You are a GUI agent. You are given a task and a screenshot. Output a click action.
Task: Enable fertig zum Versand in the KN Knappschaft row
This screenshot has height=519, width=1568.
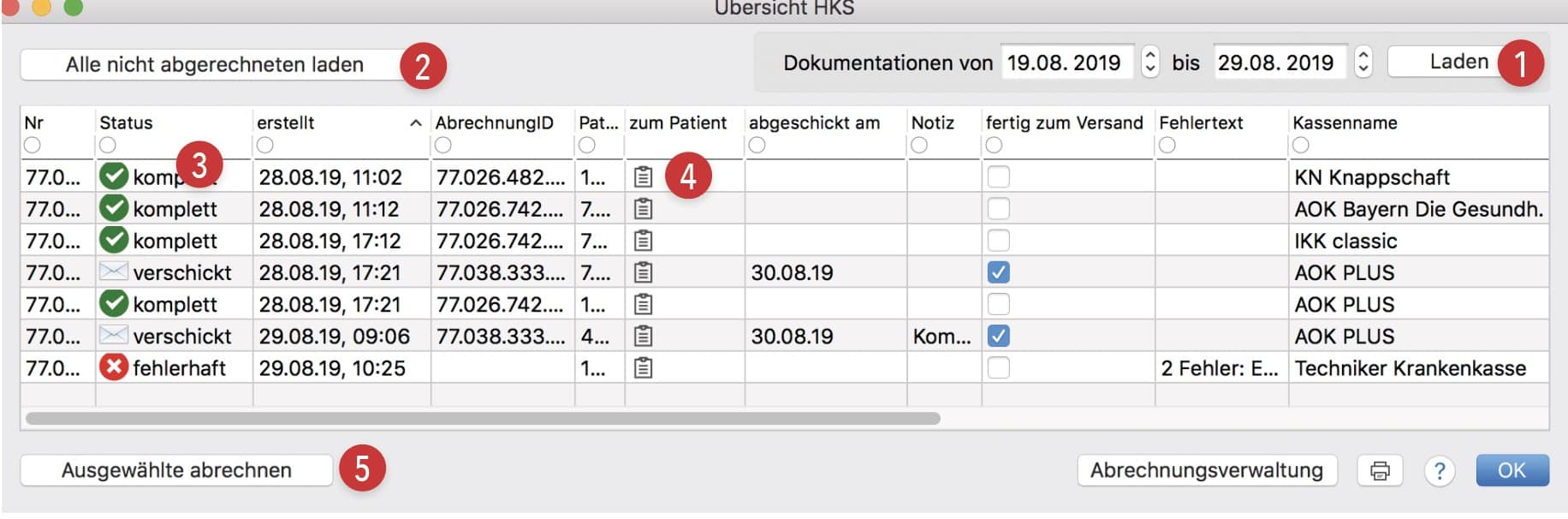(997, 176)
